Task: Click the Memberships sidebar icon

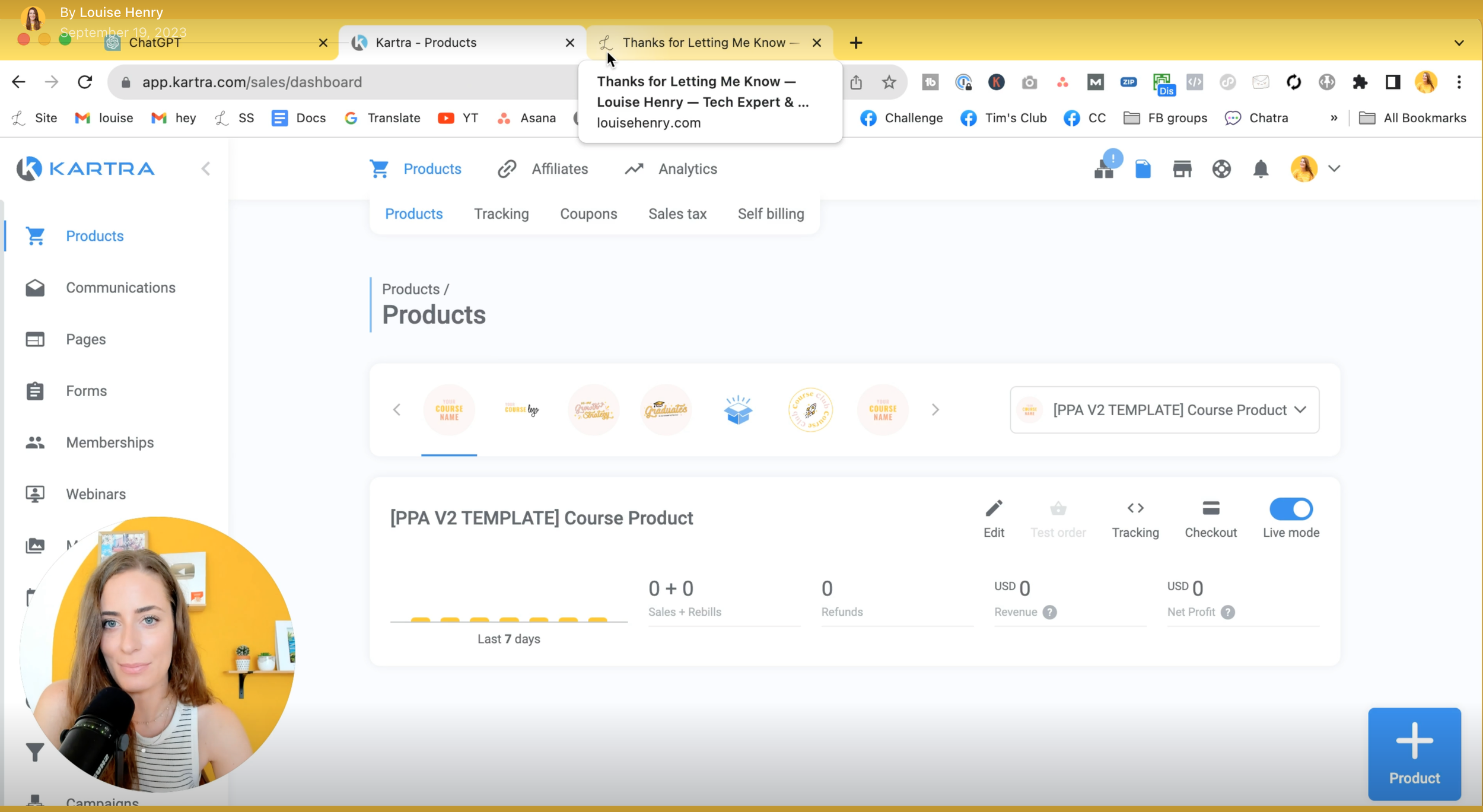Action: click(35, 442)
